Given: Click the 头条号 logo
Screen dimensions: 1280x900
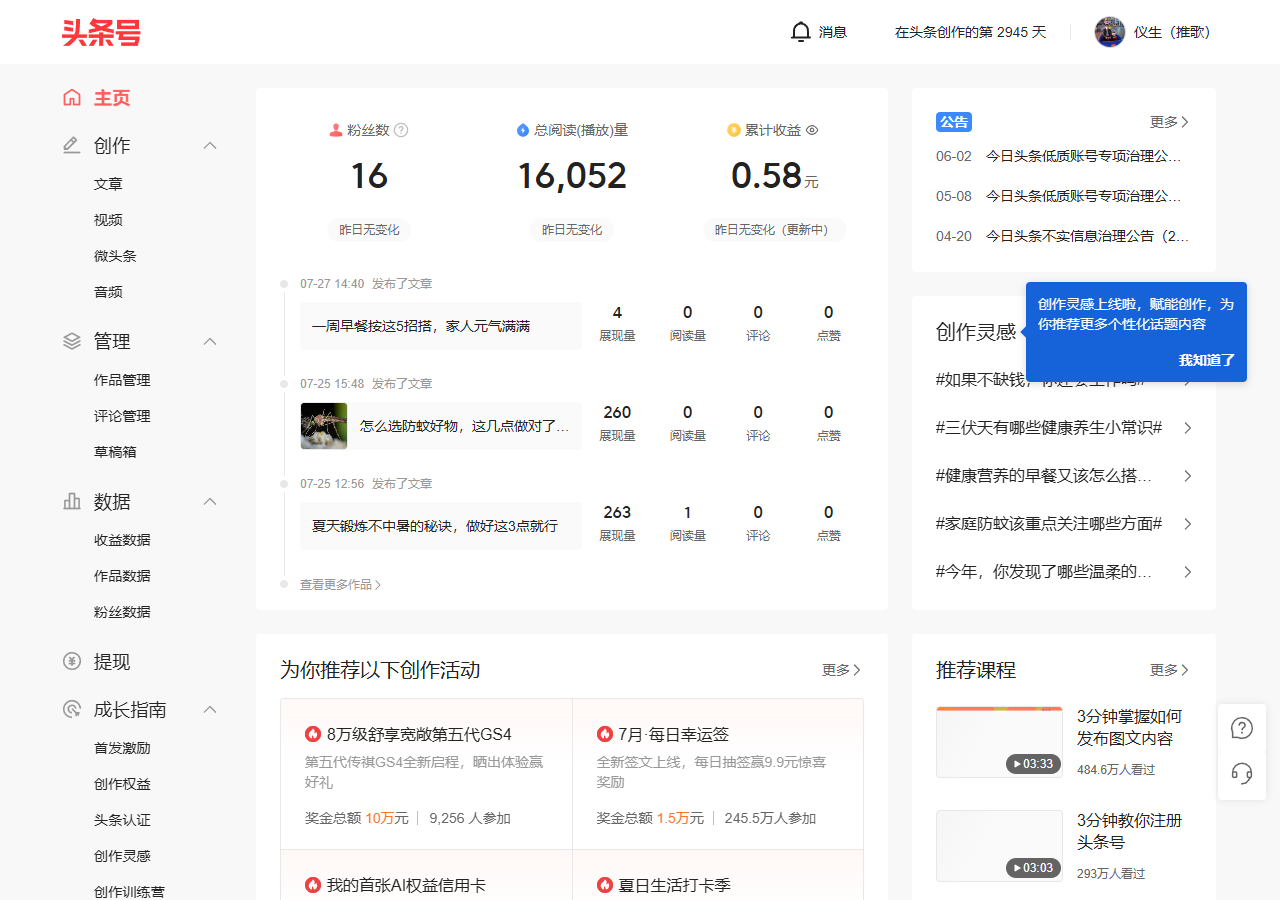Looking at the screenshot, I should [x=101, y=32].
